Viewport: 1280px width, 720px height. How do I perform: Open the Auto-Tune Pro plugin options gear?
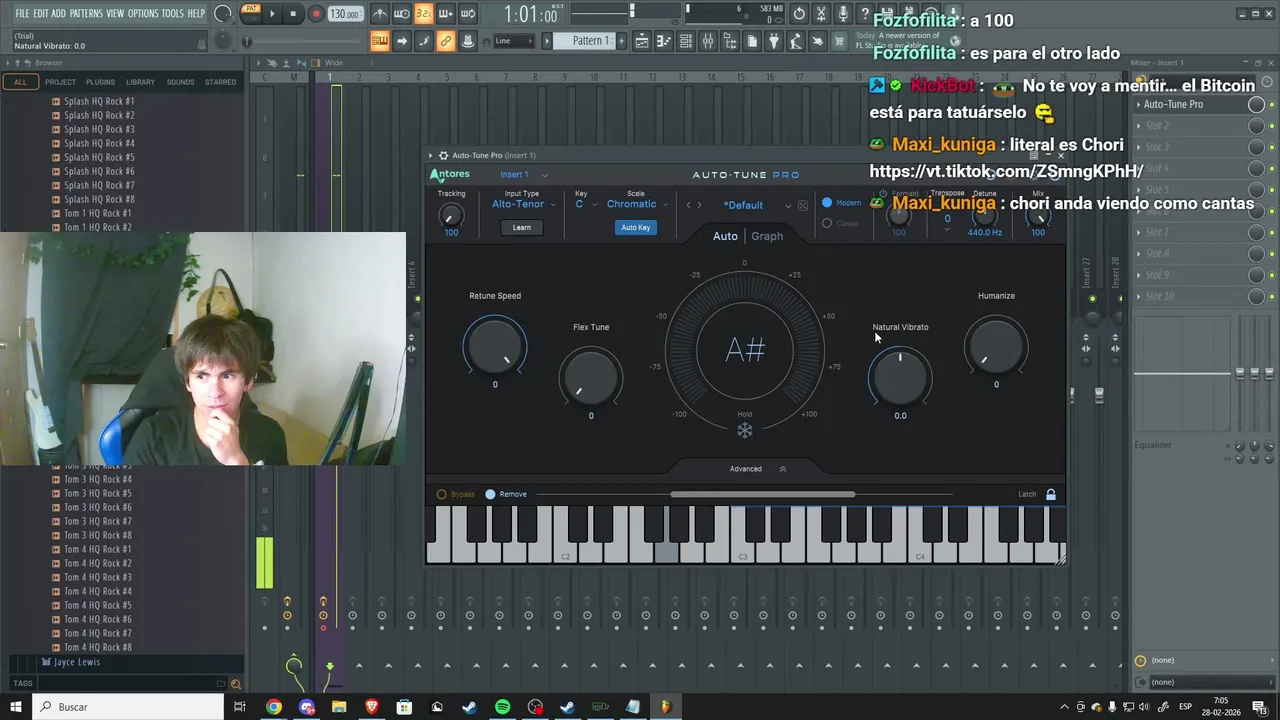click(x=443, y=155)
